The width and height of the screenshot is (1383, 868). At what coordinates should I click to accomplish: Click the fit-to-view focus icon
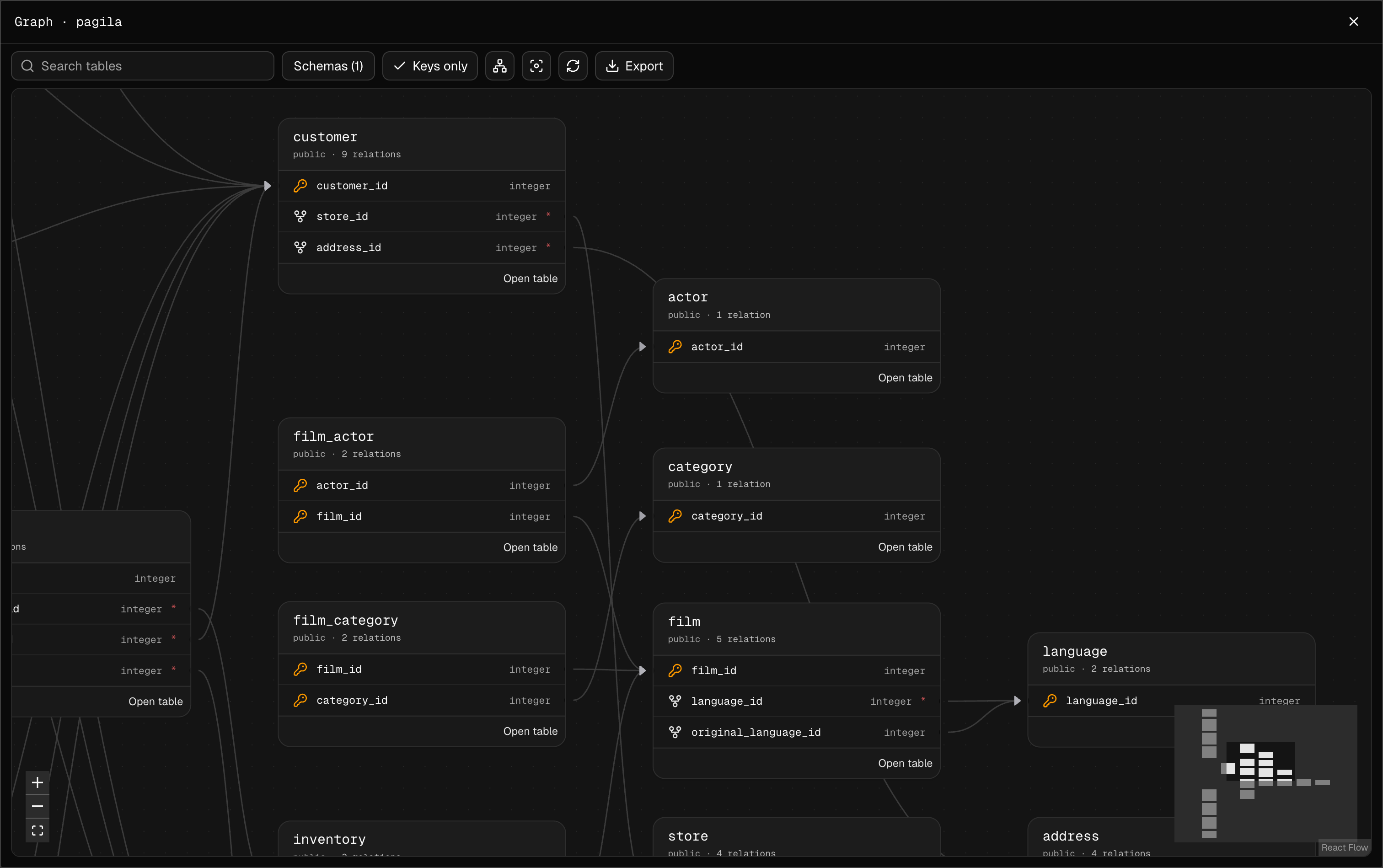(536, 66)
